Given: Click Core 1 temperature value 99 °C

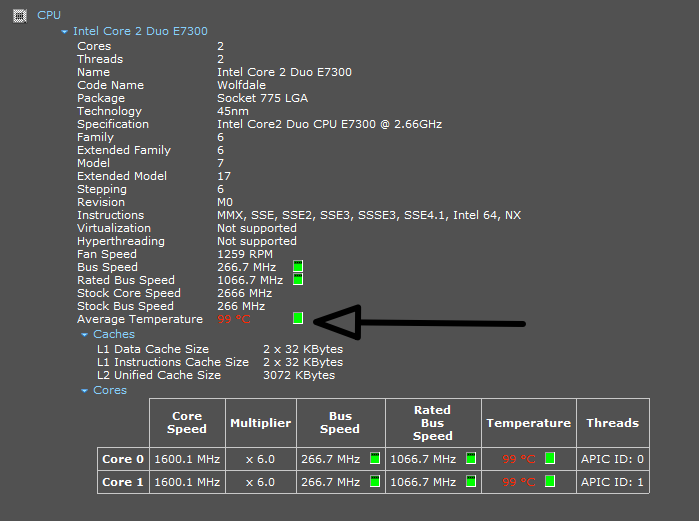Looking at the screenshot, I should point(519,483).
